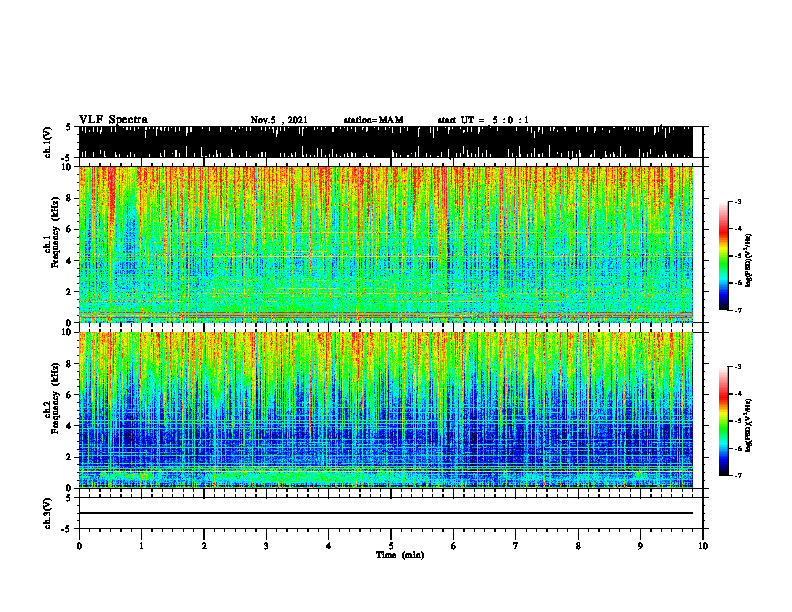Click the "6" kHz tick on the ch.1 axis
This screenshot has width=792, height=612.
pos(69,229)
